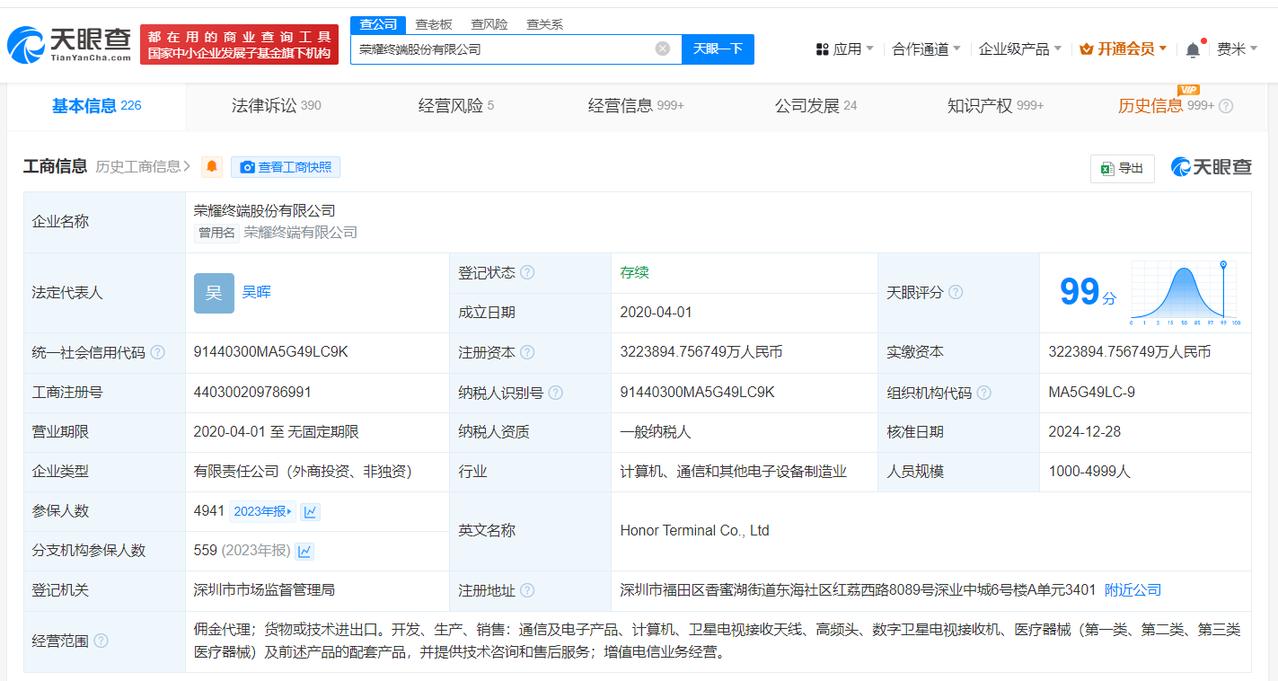The height and width of the screenshot is (681, 1278).
Task: Click the orange alert bell beside 历史工商信息
Action: coord(211,167)
